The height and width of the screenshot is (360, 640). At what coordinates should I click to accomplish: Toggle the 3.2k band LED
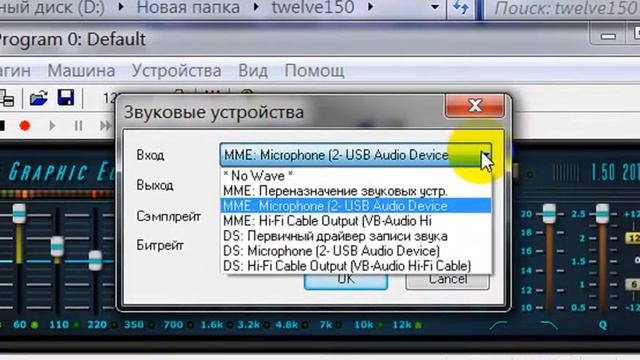267,325
